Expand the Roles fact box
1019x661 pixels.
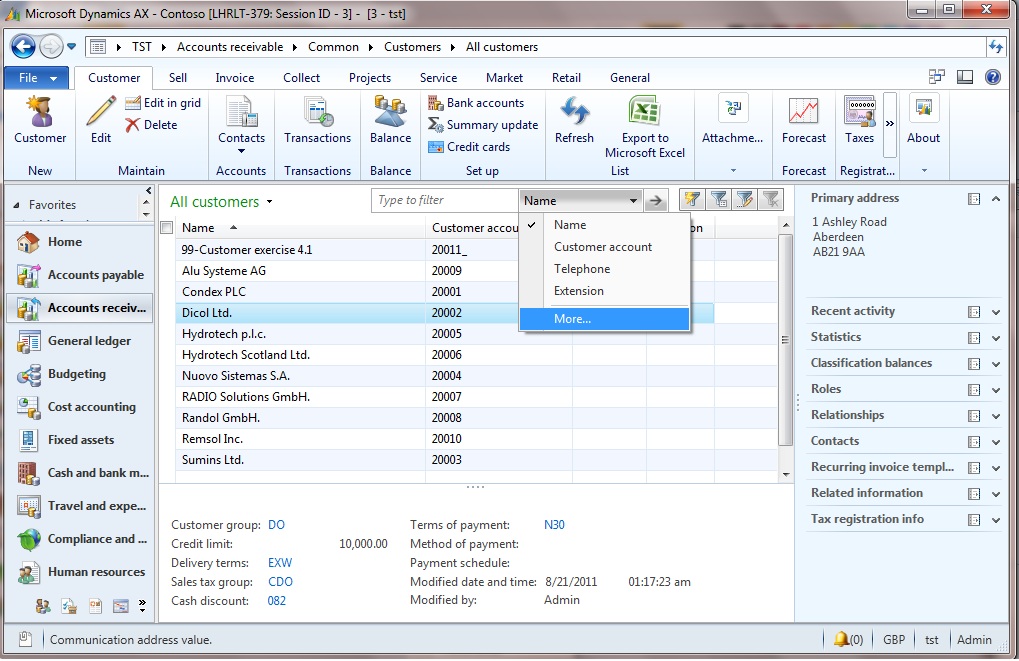click(996, 390)
